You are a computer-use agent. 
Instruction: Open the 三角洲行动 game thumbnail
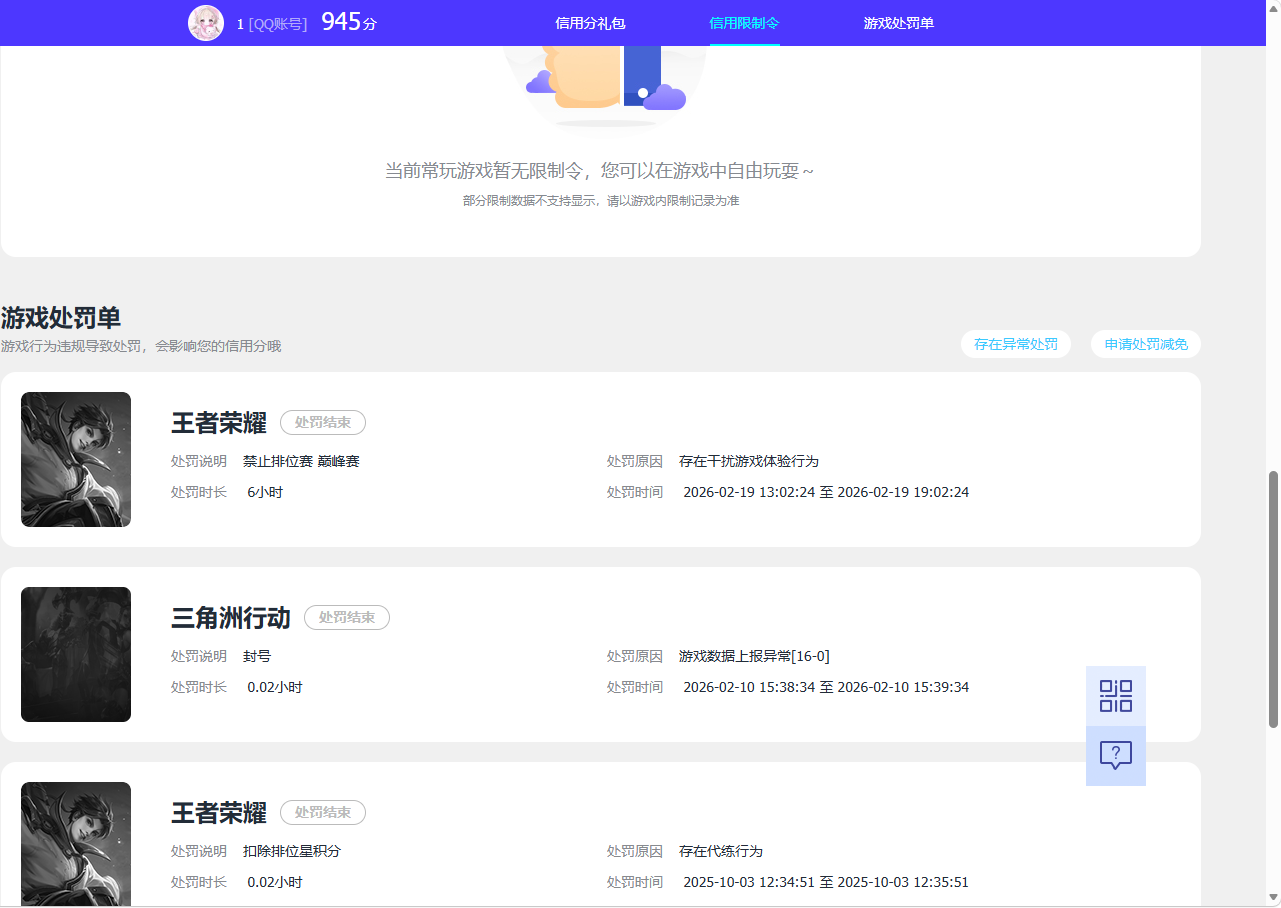[76, 654]
